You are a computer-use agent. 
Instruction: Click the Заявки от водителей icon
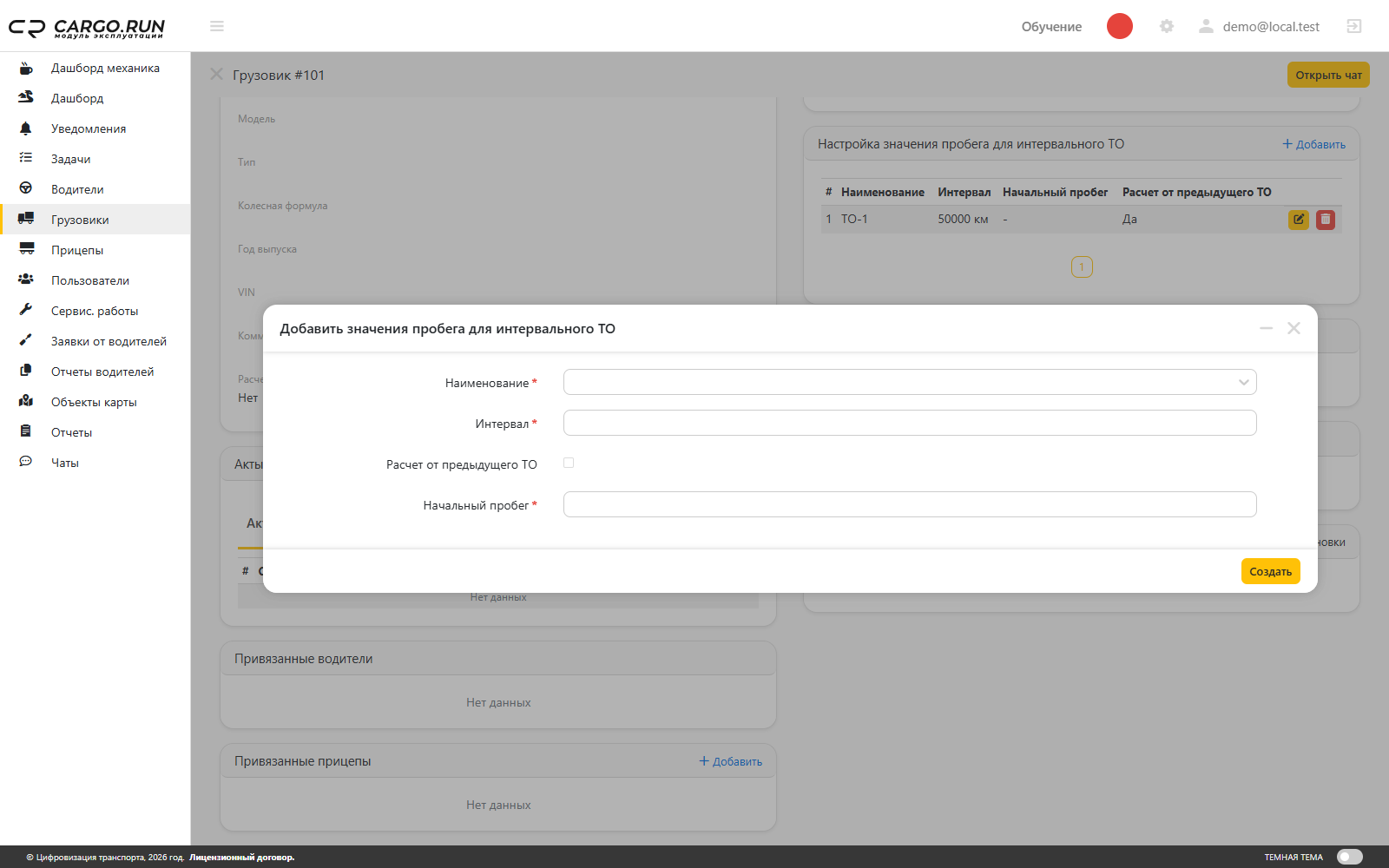26,340
